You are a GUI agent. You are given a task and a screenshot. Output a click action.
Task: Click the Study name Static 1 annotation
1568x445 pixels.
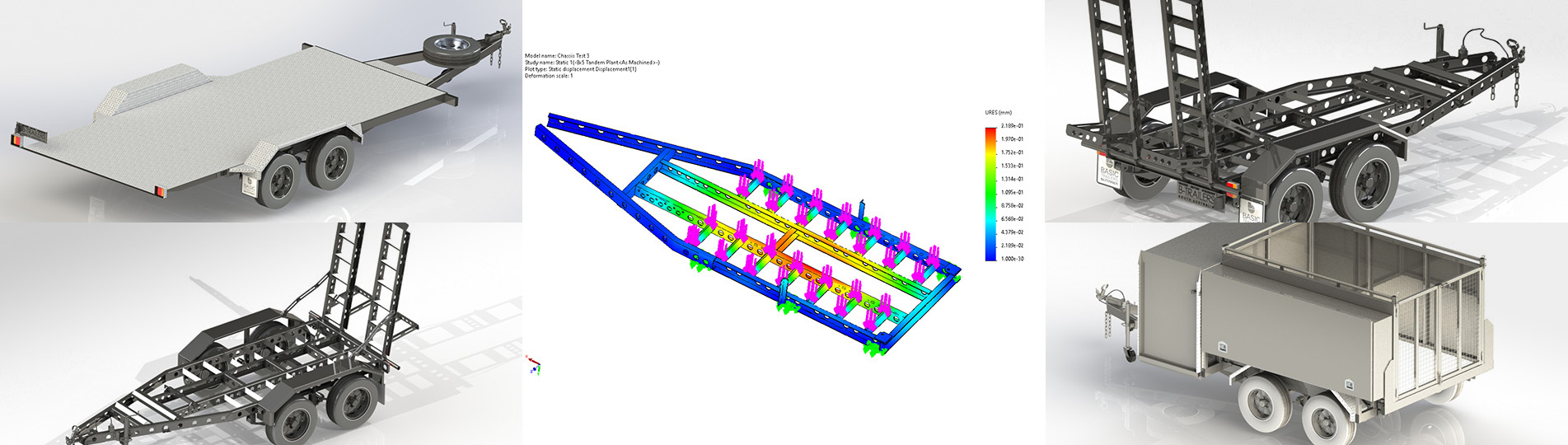[592, 62]
